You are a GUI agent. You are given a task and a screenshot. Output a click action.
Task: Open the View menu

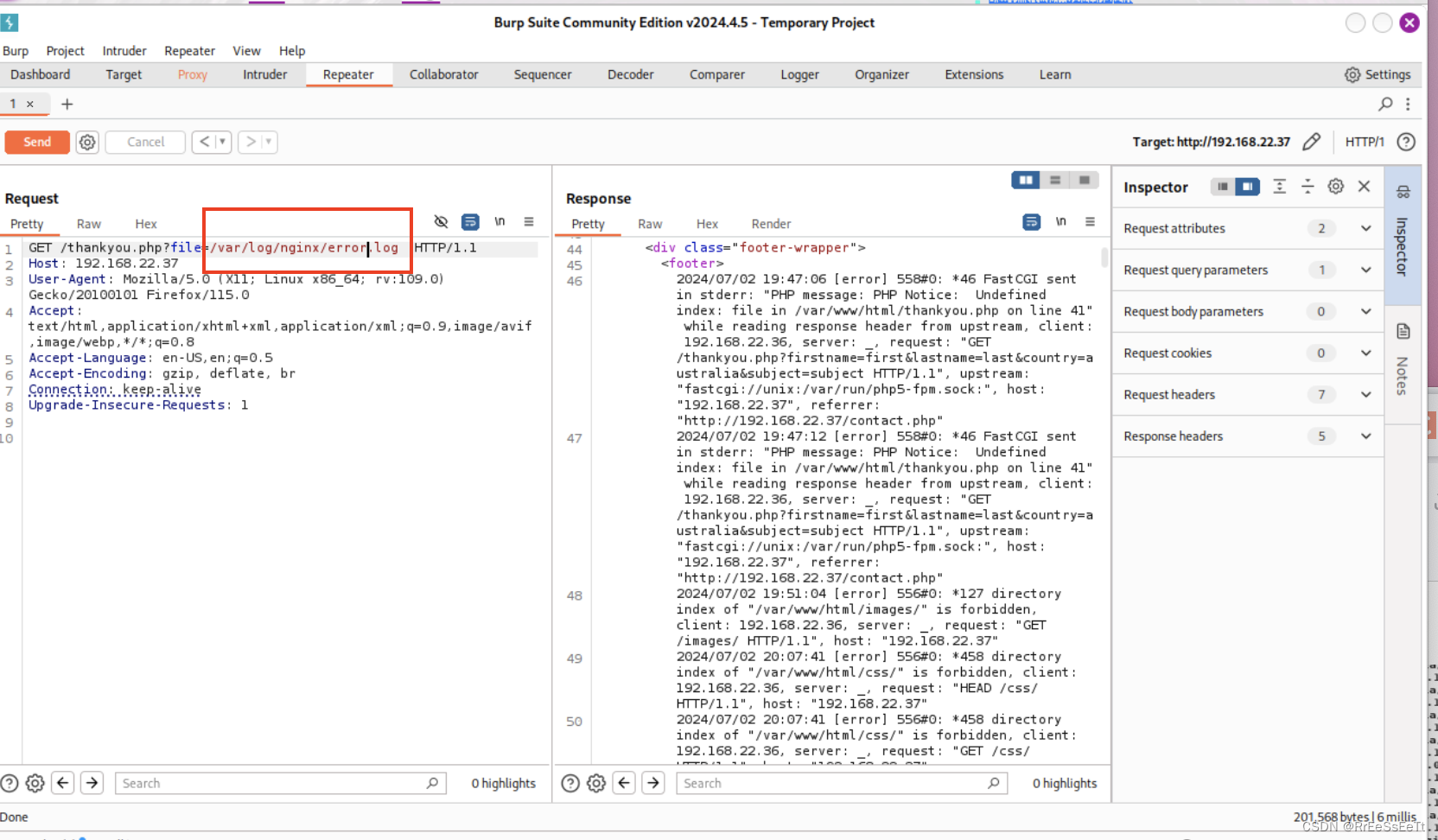pyautogui.click(x=246, y=51)
